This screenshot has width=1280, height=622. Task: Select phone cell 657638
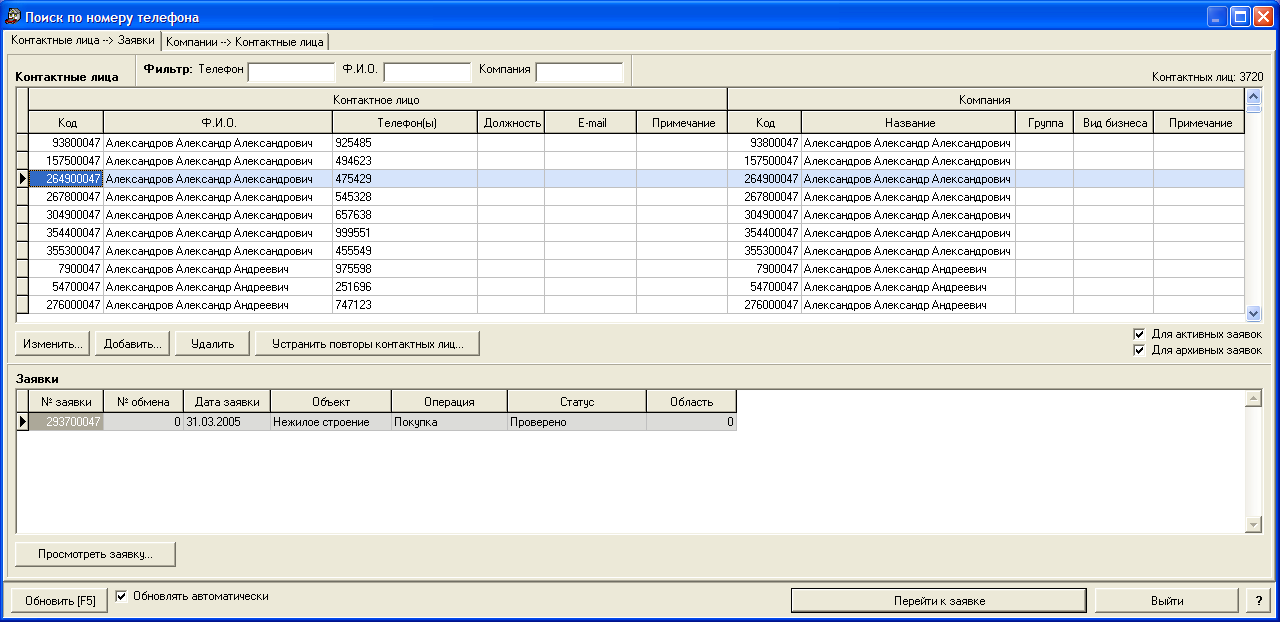click(405, 215)
